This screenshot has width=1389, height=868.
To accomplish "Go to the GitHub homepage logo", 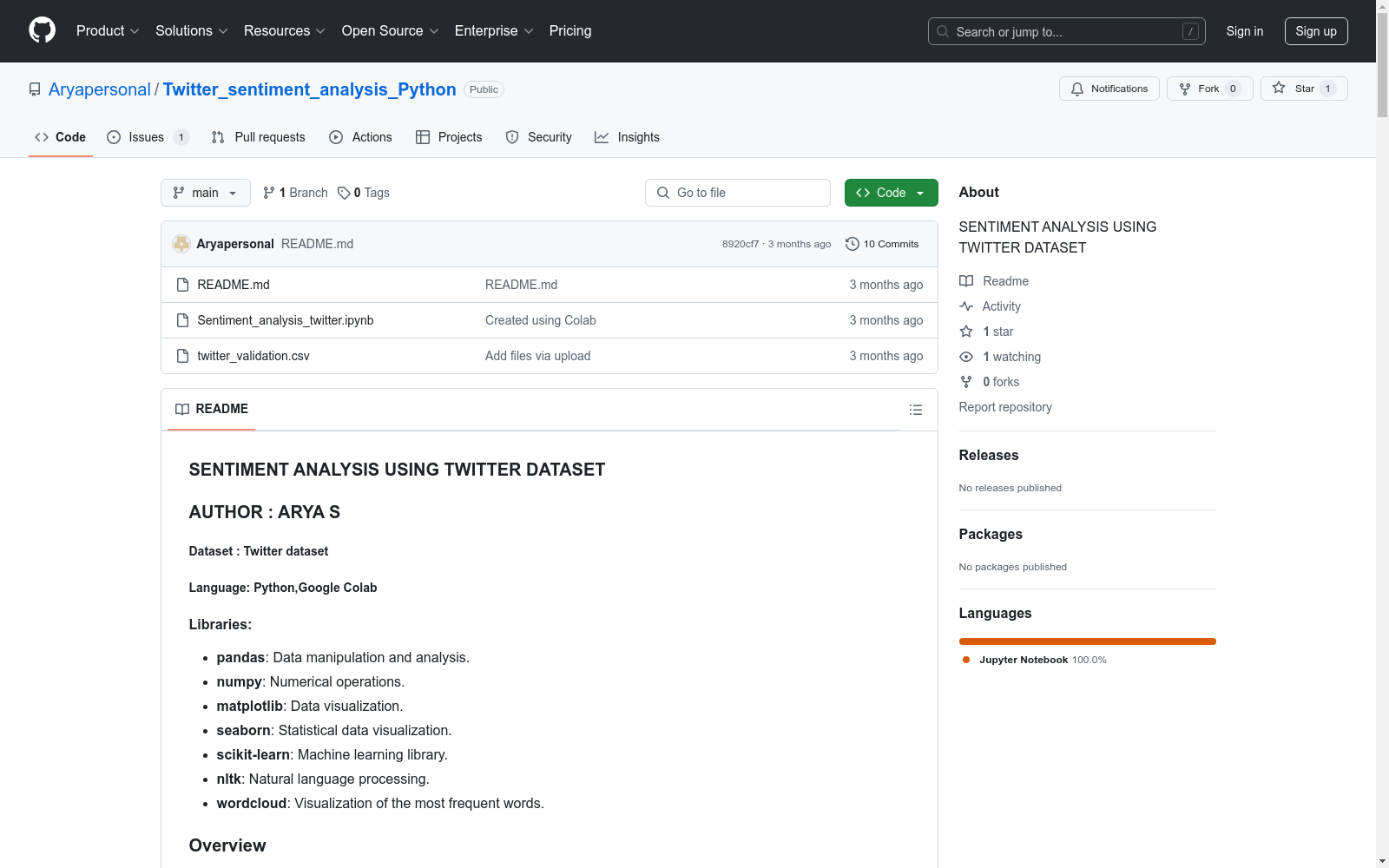I will pos(42,30).
